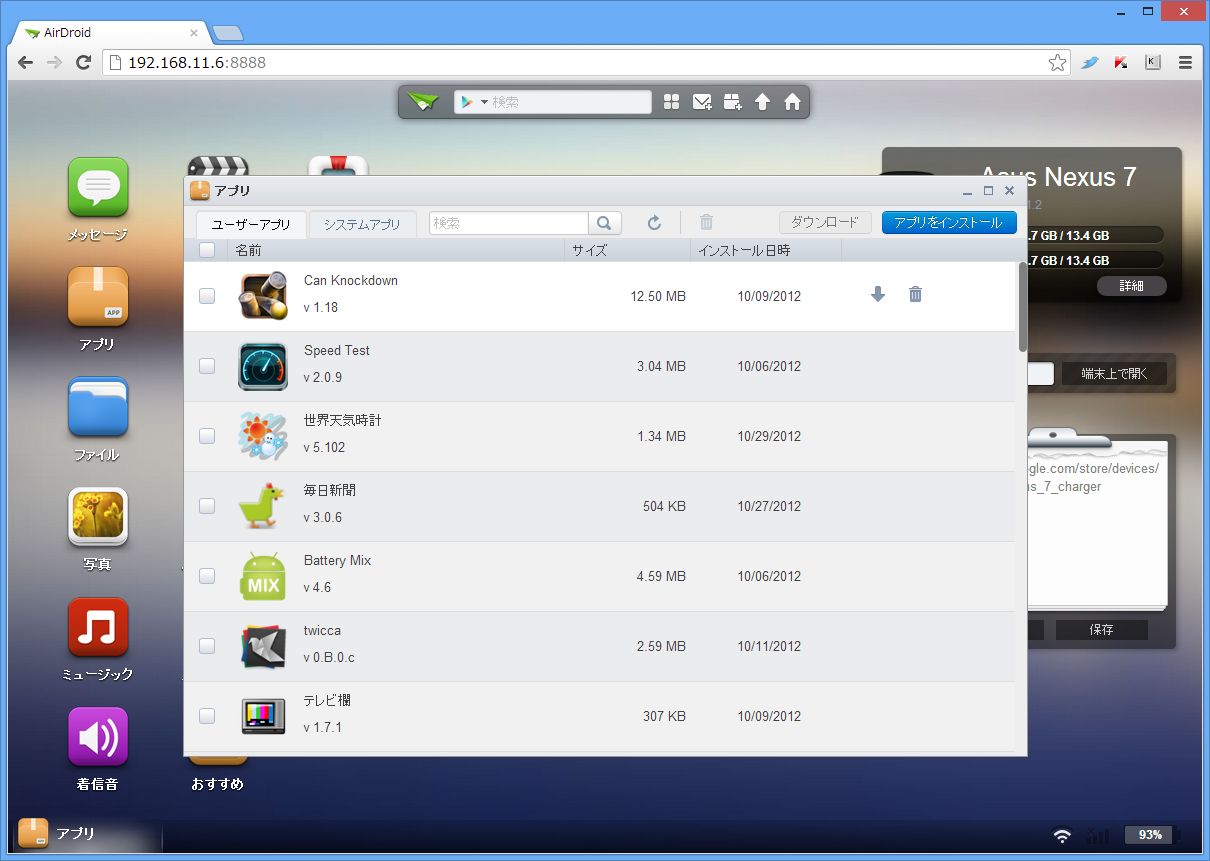Click the ダウンロード button
The width and height of the screenshot is (1210, 861).
point(825,223)
